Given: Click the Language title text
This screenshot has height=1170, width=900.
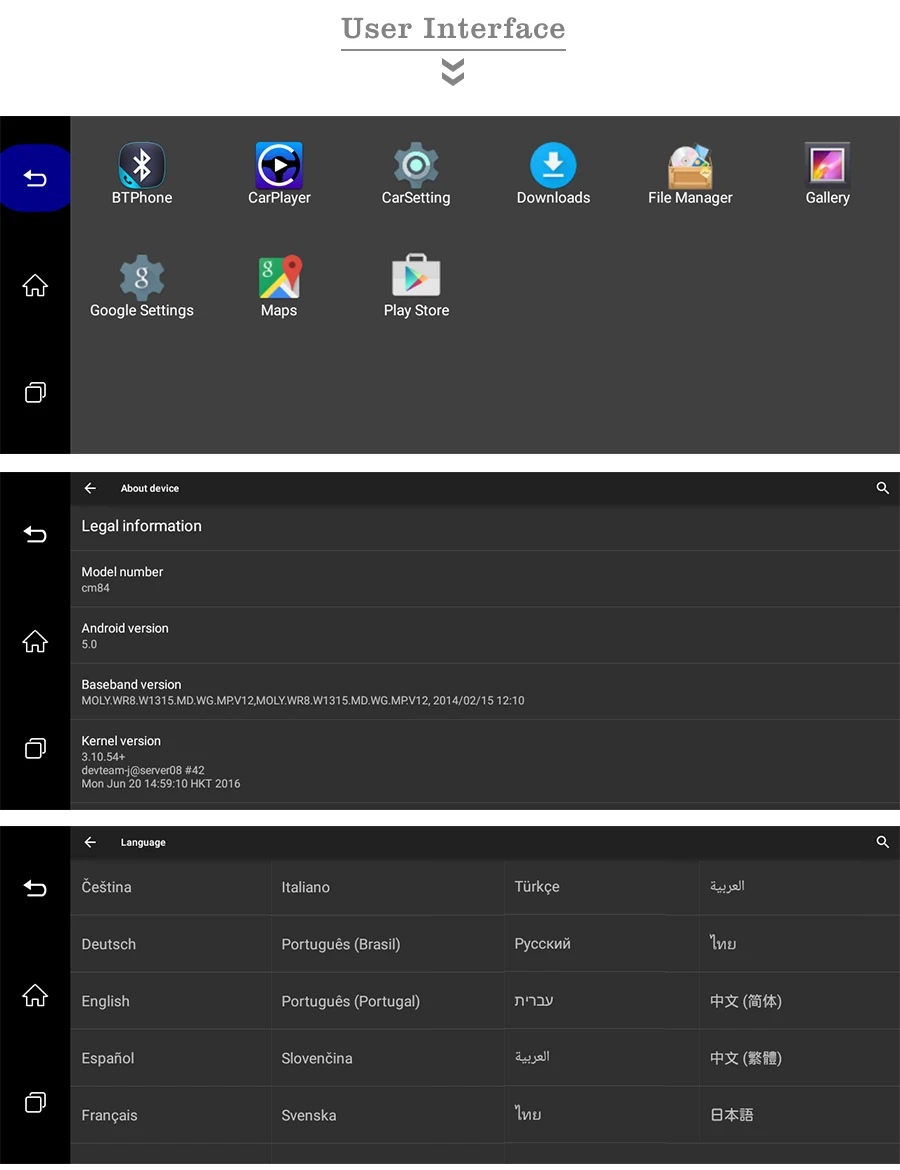Looking at the screenshot, I should [x=143, y=842].
